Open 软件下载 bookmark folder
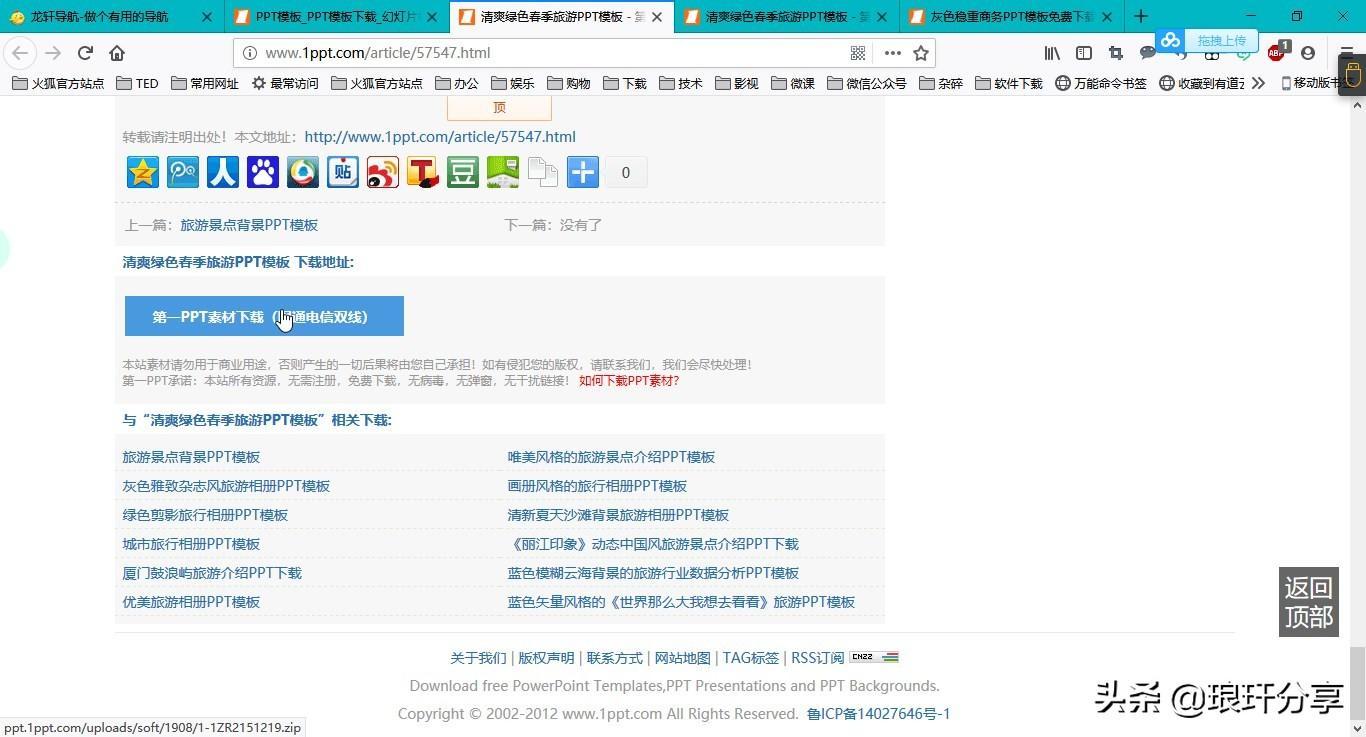 coord(1008,83)
